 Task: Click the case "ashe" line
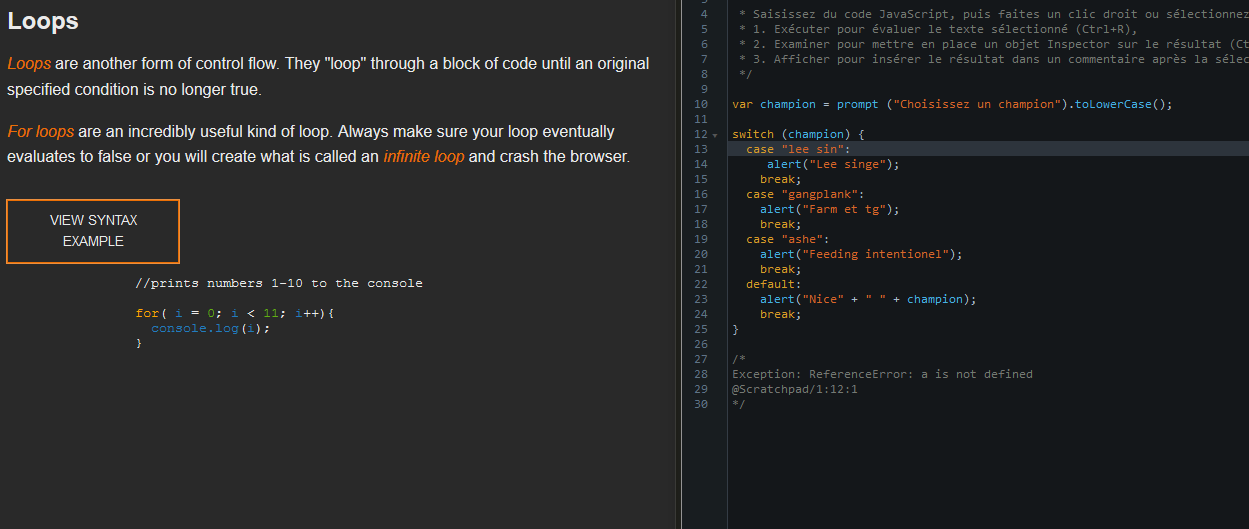pos(788,239)
